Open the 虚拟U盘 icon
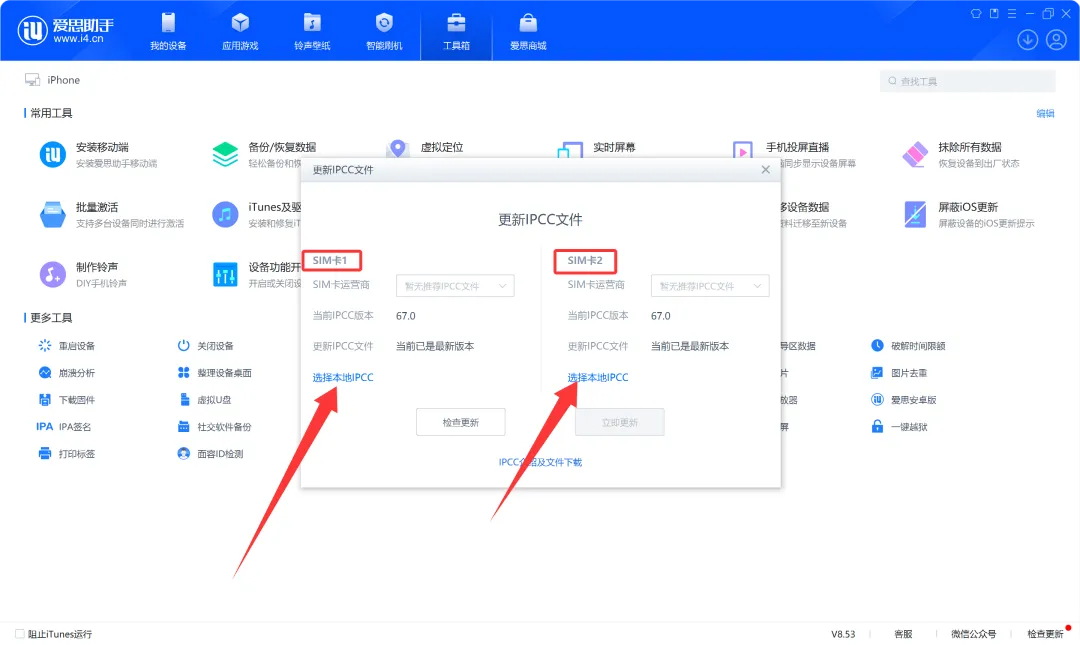Image resolution: width=1080 pixels, height=645 pixels. [x=184, y=399]
